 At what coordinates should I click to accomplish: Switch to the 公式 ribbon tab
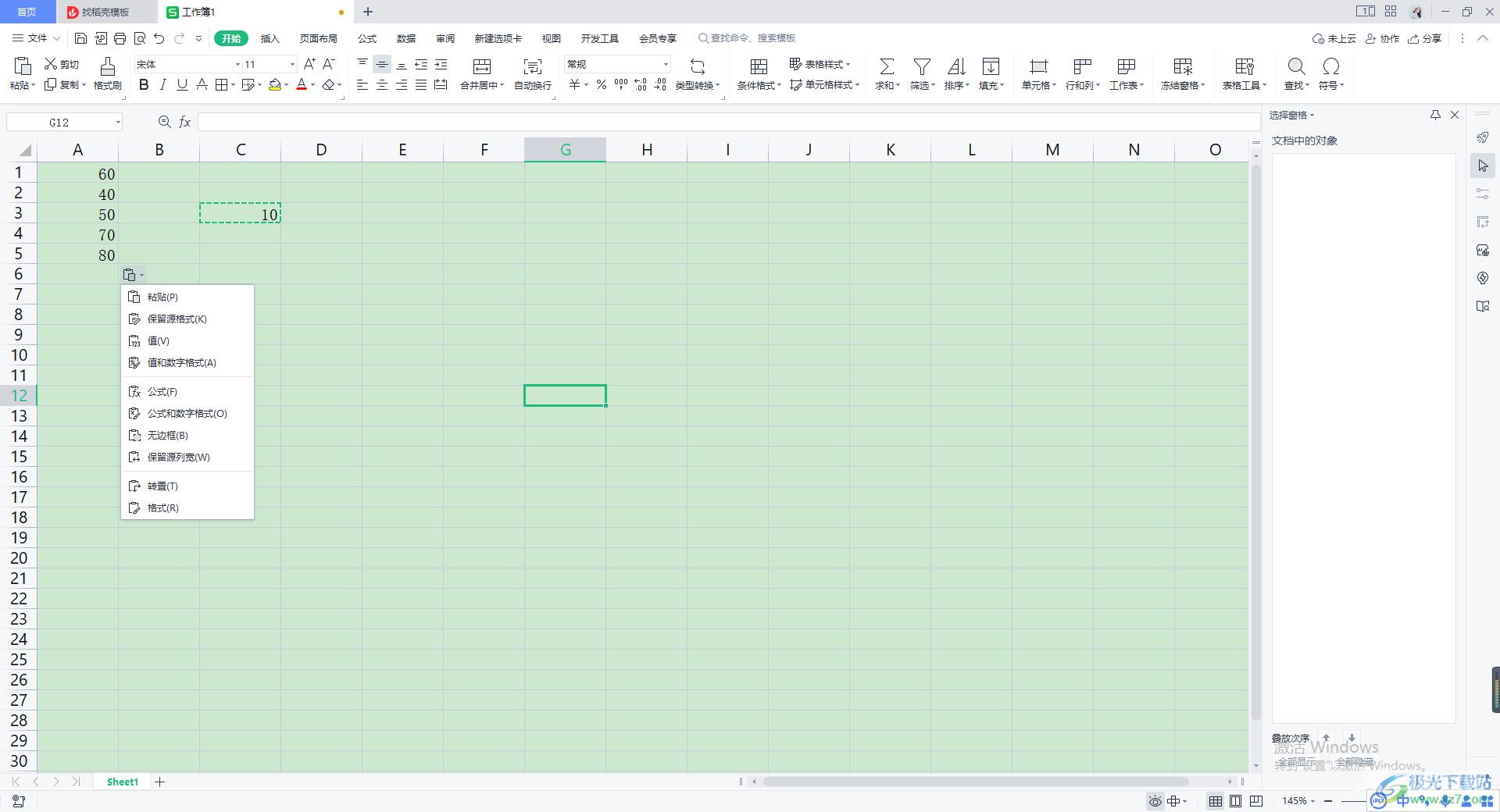pyautogui.click(x=367, y=38)
